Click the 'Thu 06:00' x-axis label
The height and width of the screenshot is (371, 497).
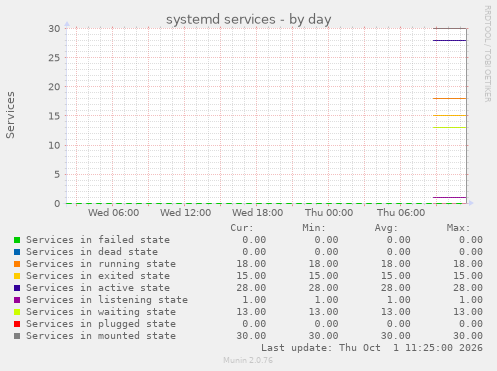point(401,213)
